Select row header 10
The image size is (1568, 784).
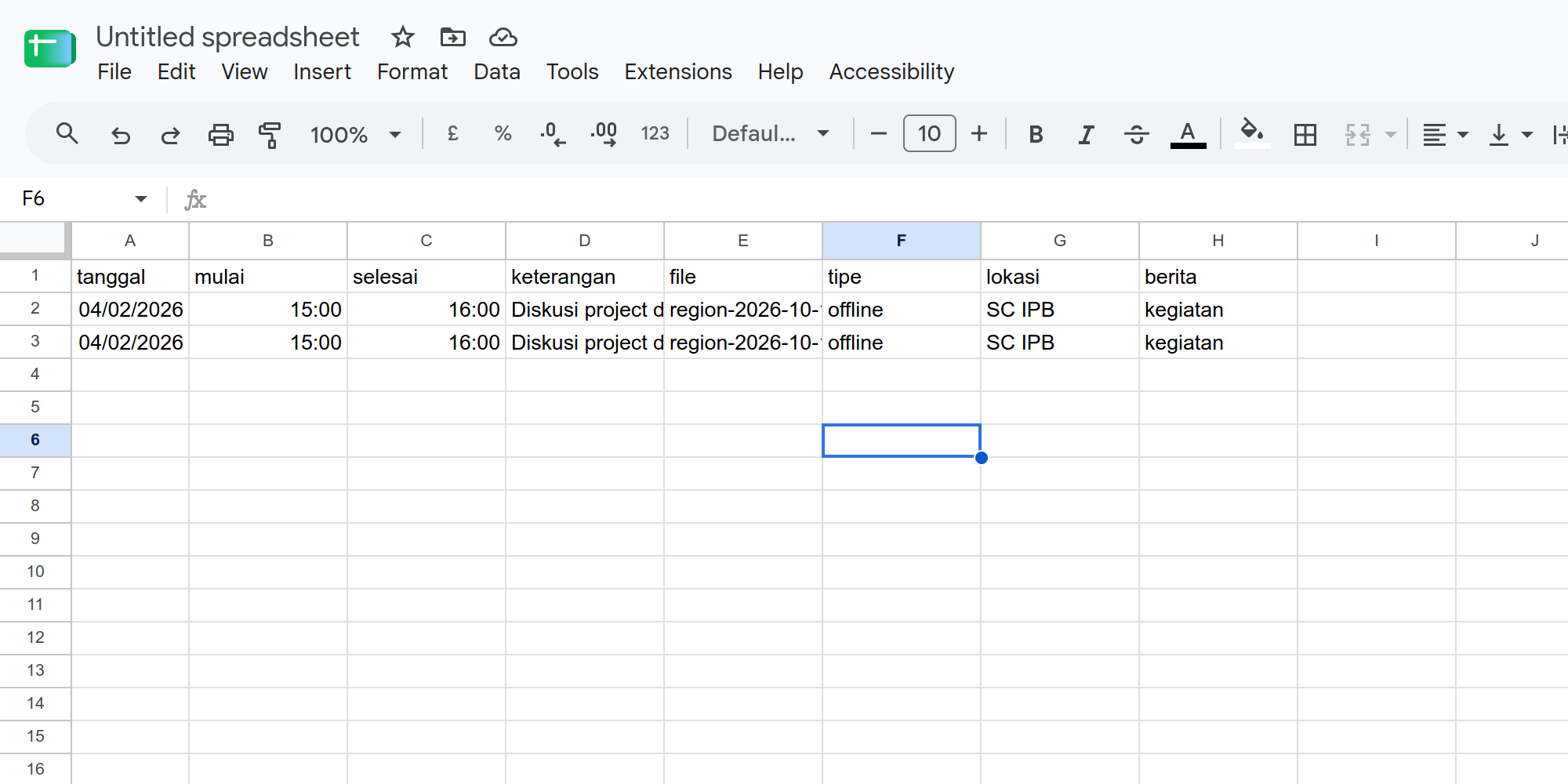[35, 572]
